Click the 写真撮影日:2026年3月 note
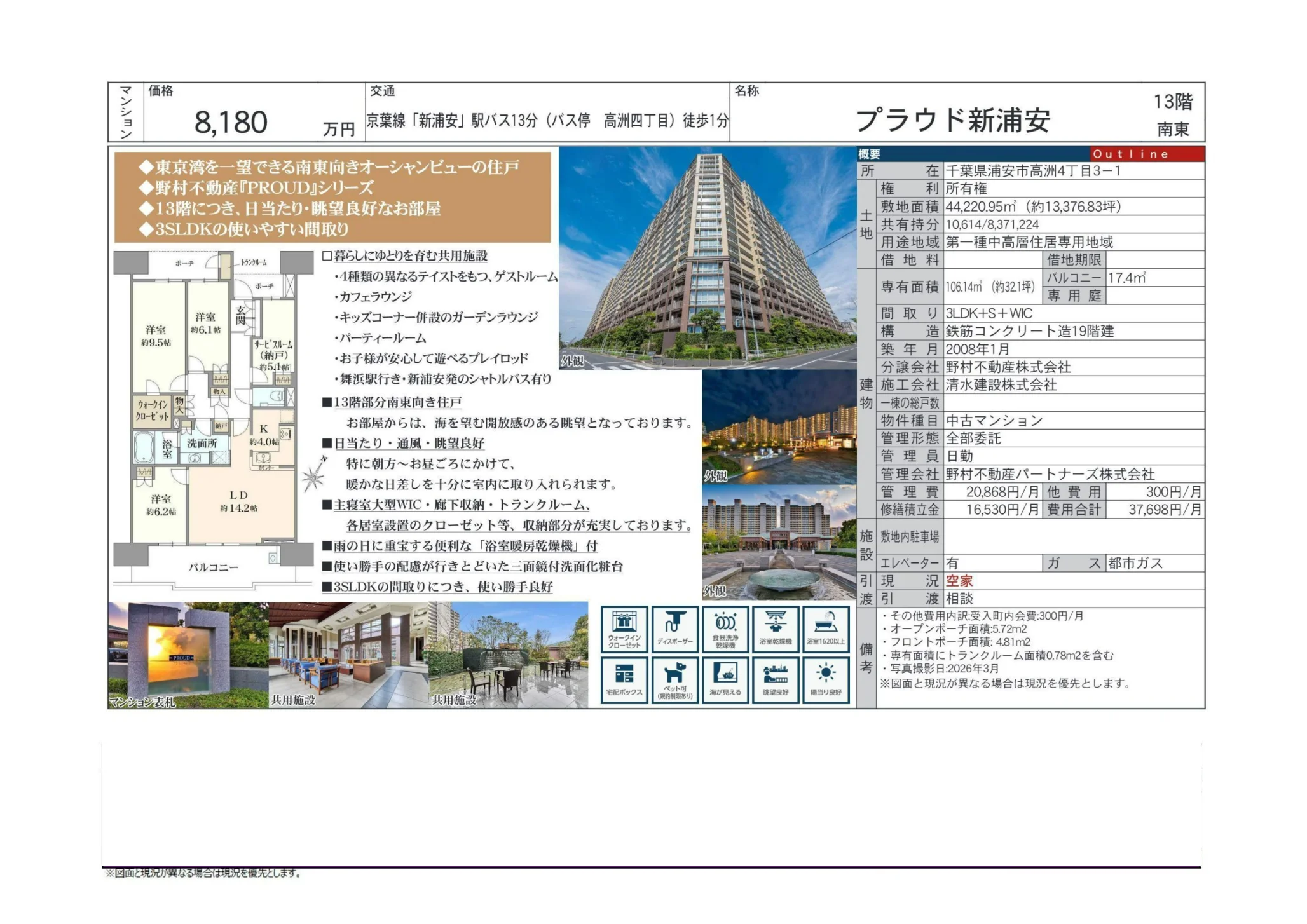Viewport: 1307px width, 924px height. pos(940,669)
